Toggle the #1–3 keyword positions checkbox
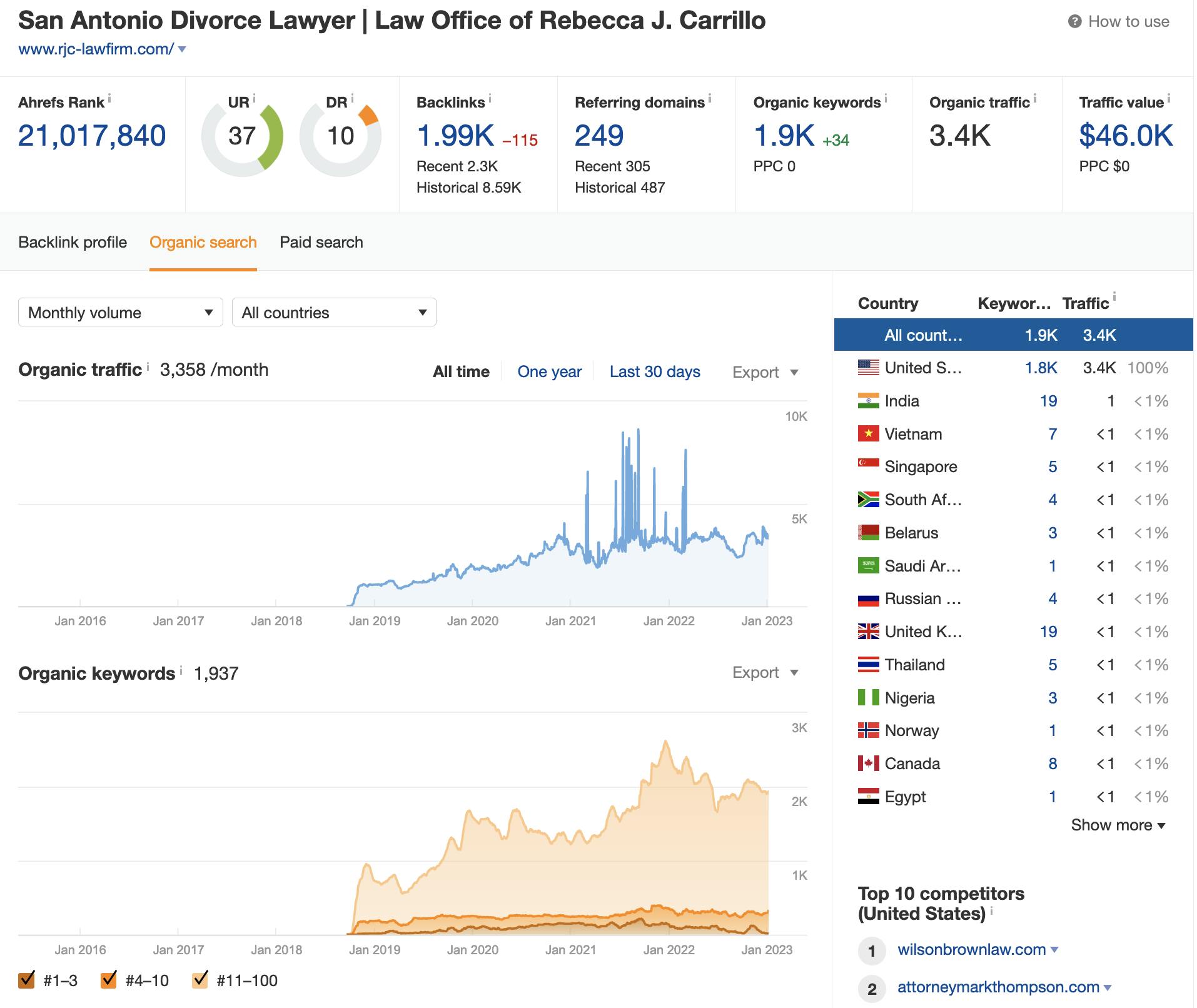The height and width of the screenshot is (1008, 1197). click(27, 980)
